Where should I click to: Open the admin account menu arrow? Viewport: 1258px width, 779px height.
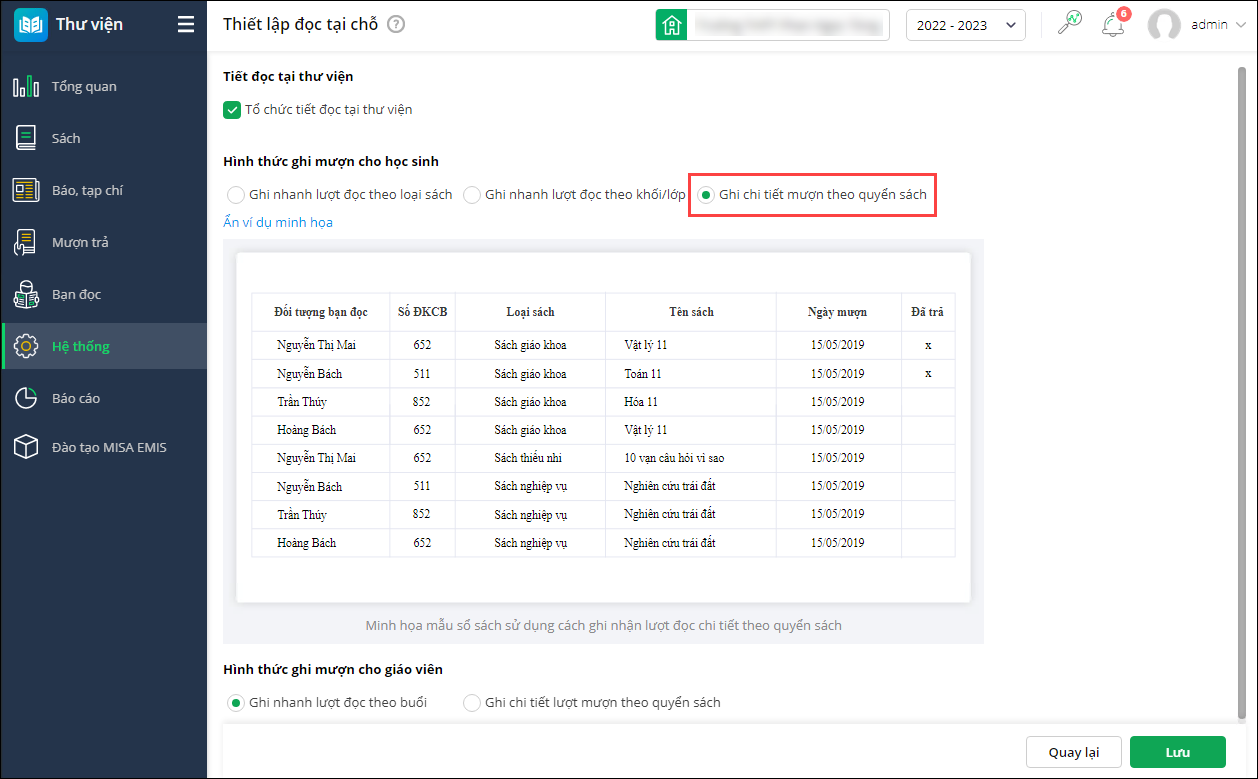coord(1239,26)
